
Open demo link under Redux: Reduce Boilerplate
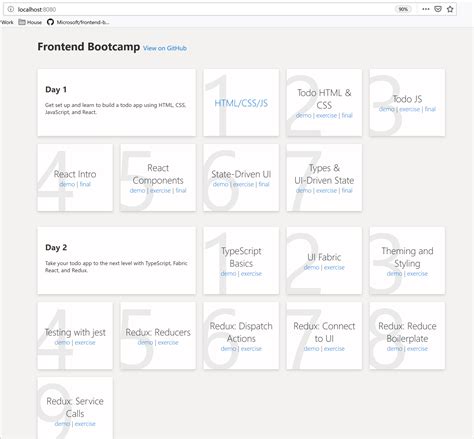click(x=394, y=349)
